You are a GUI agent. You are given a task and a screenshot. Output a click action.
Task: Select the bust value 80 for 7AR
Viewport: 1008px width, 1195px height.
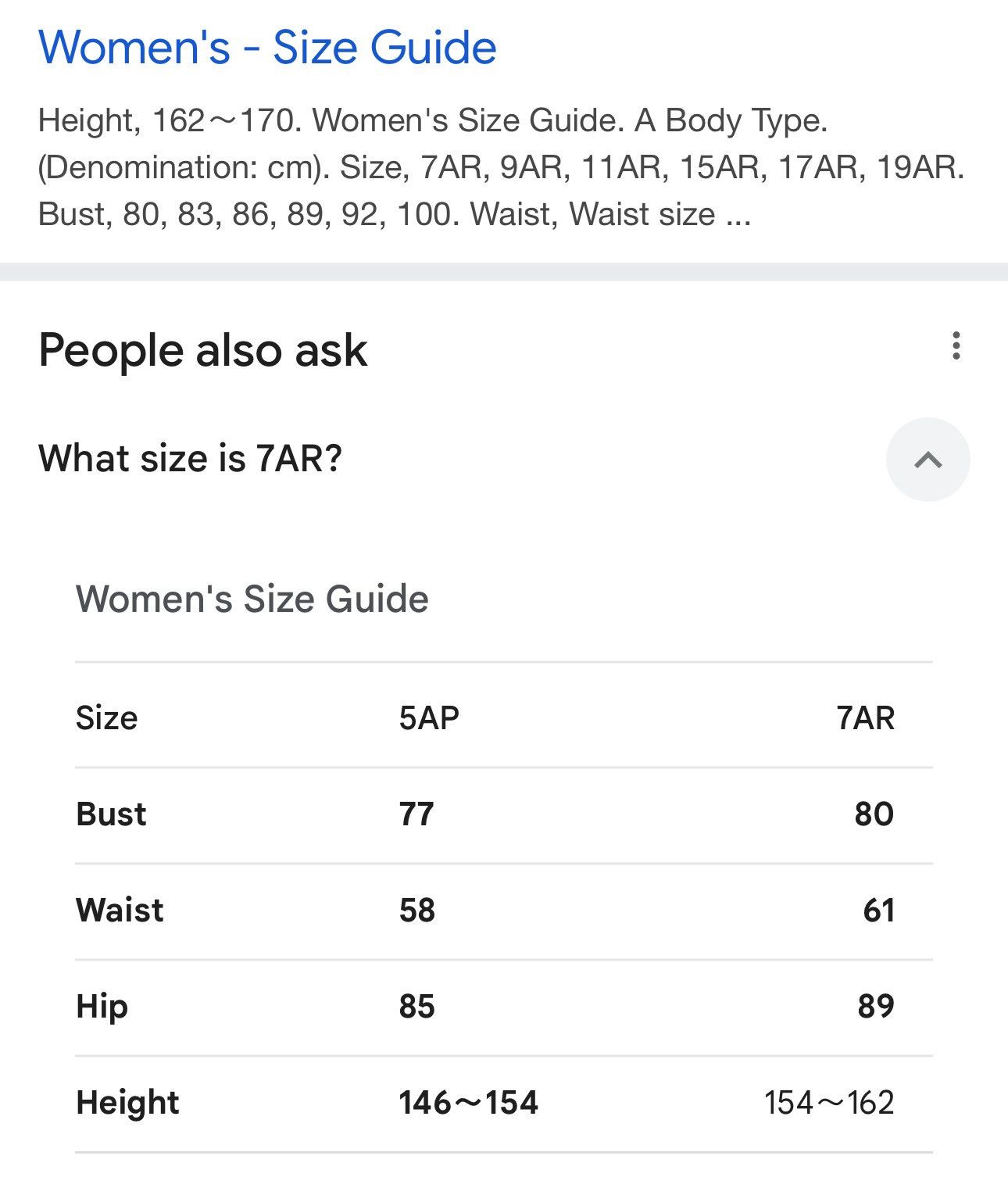tap(874, 814)
